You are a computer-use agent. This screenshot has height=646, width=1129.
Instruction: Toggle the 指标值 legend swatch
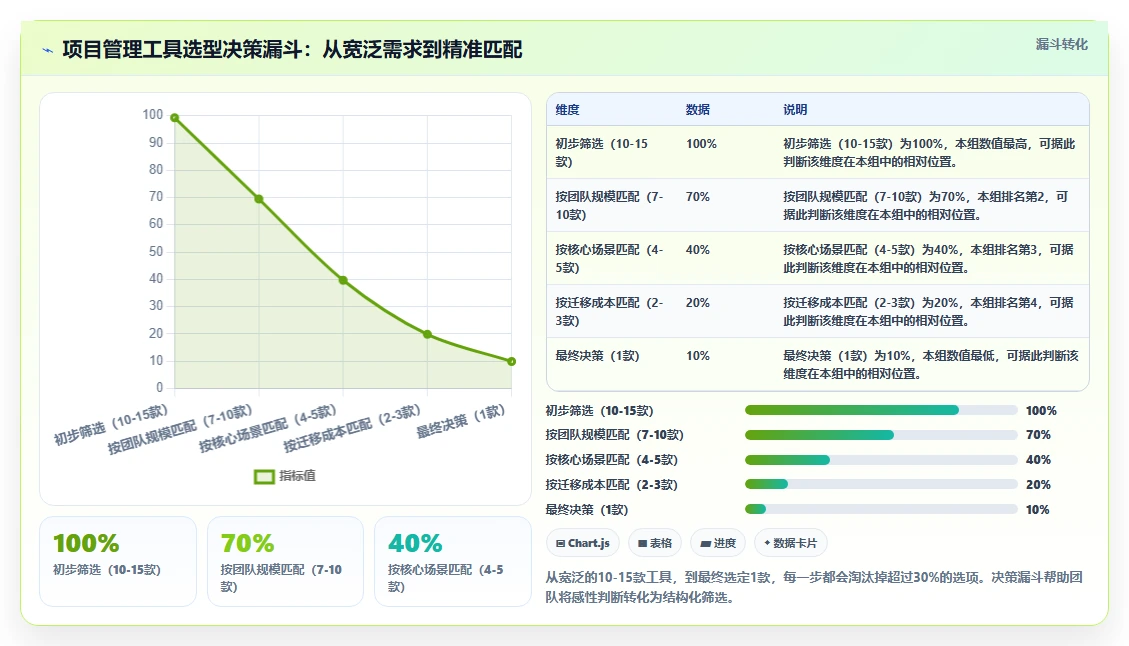pyautogui.click(x=264, y=477)
